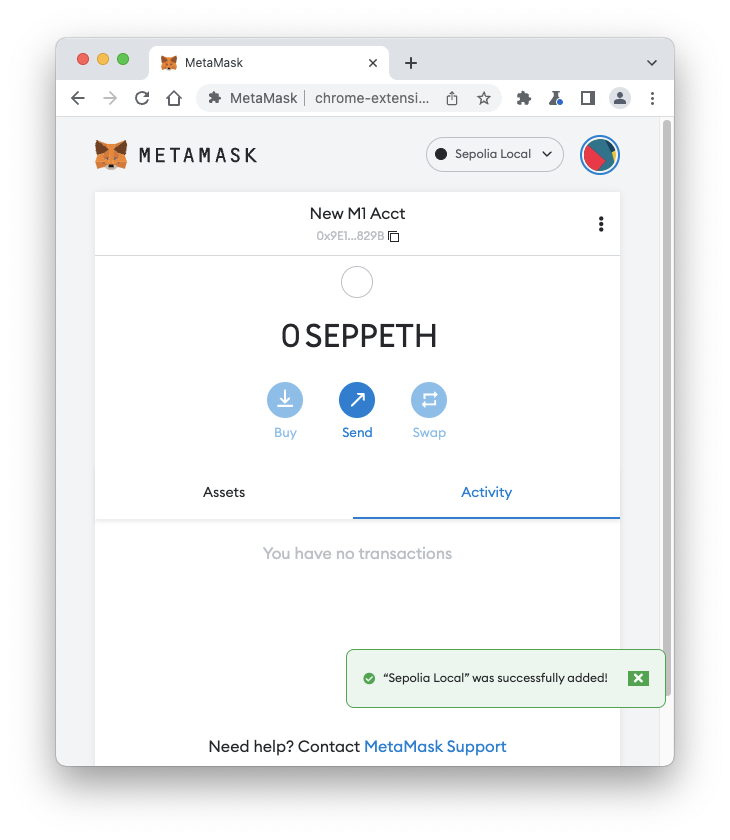Screen dimensions: 730x840
Task: Bookmark this page with star icon
Action: 484,98
